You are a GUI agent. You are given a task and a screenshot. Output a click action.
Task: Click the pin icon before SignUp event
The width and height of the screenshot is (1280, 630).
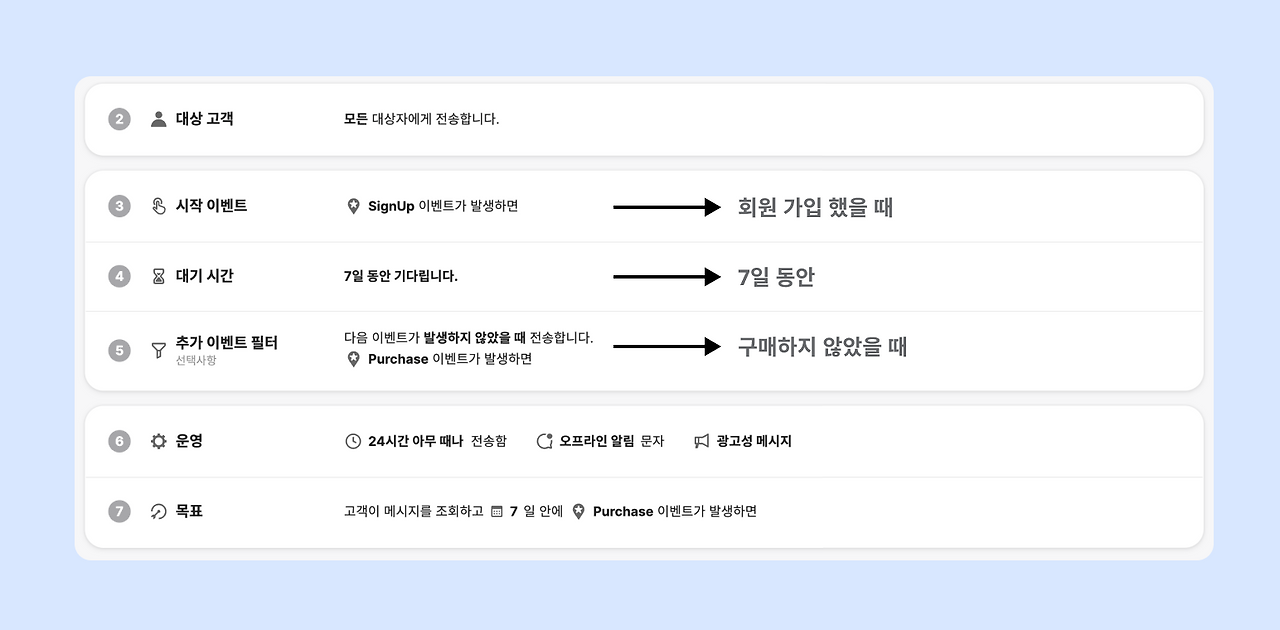tap(353, 206)
